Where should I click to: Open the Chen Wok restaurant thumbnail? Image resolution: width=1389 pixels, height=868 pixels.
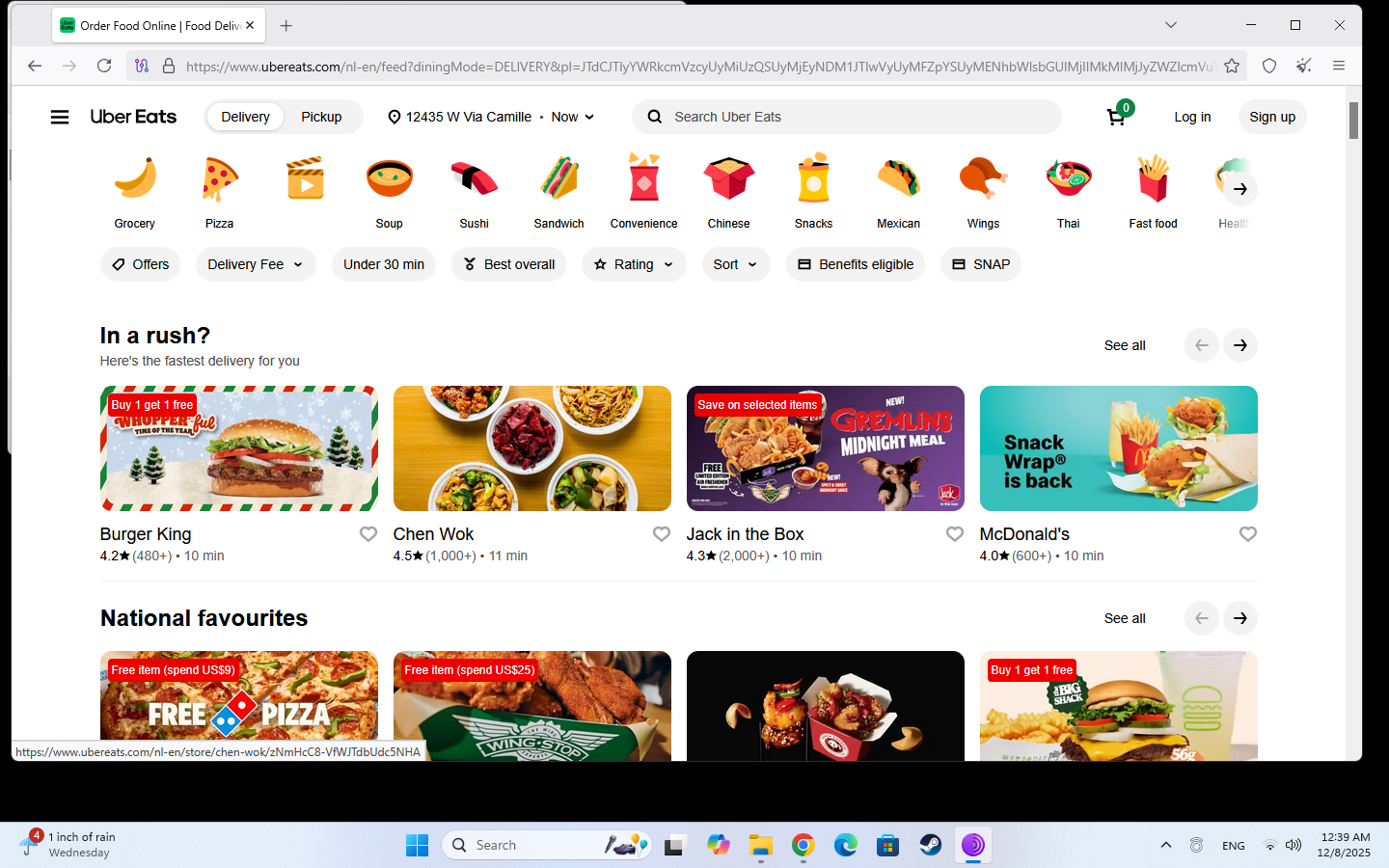(x=531, y=448)
